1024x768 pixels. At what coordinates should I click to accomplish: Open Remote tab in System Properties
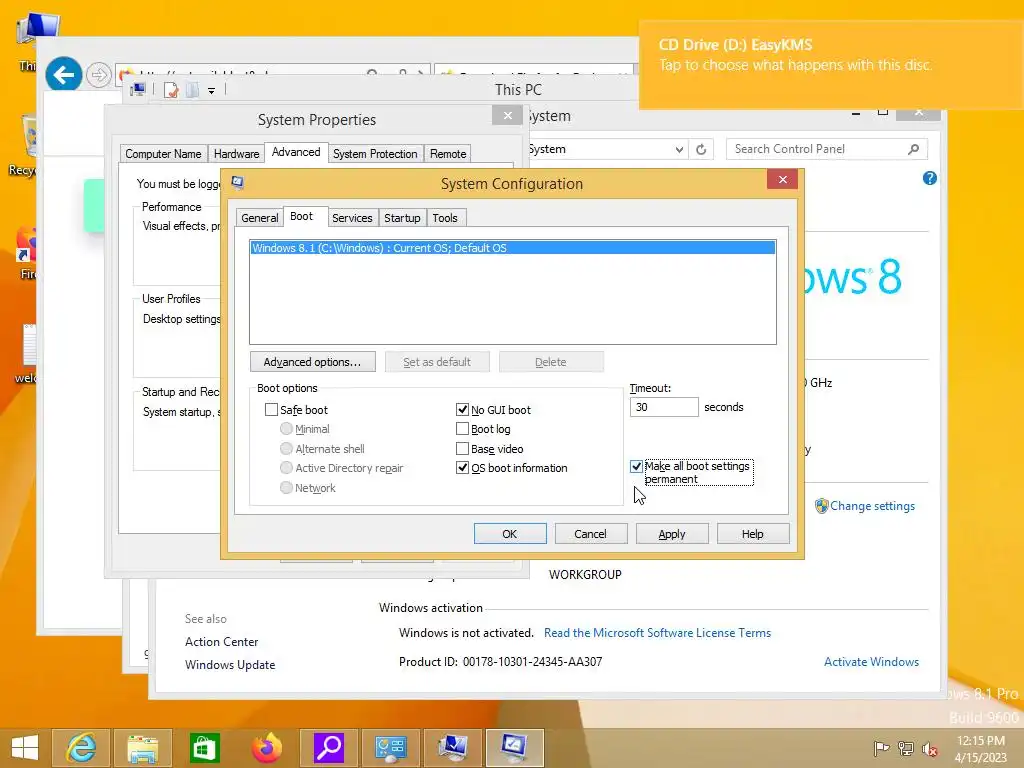tap(448, 154)
